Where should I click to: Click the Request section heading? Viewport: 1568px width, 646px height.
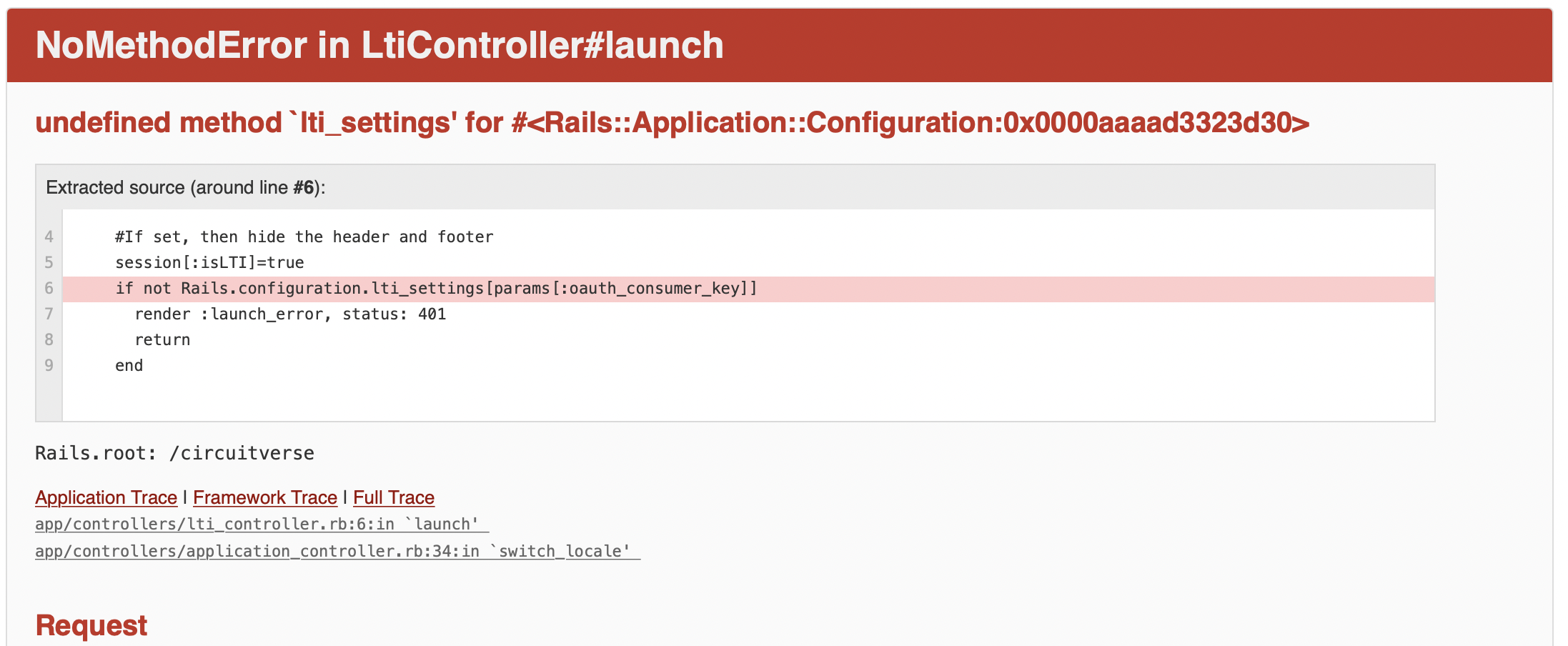91,625
